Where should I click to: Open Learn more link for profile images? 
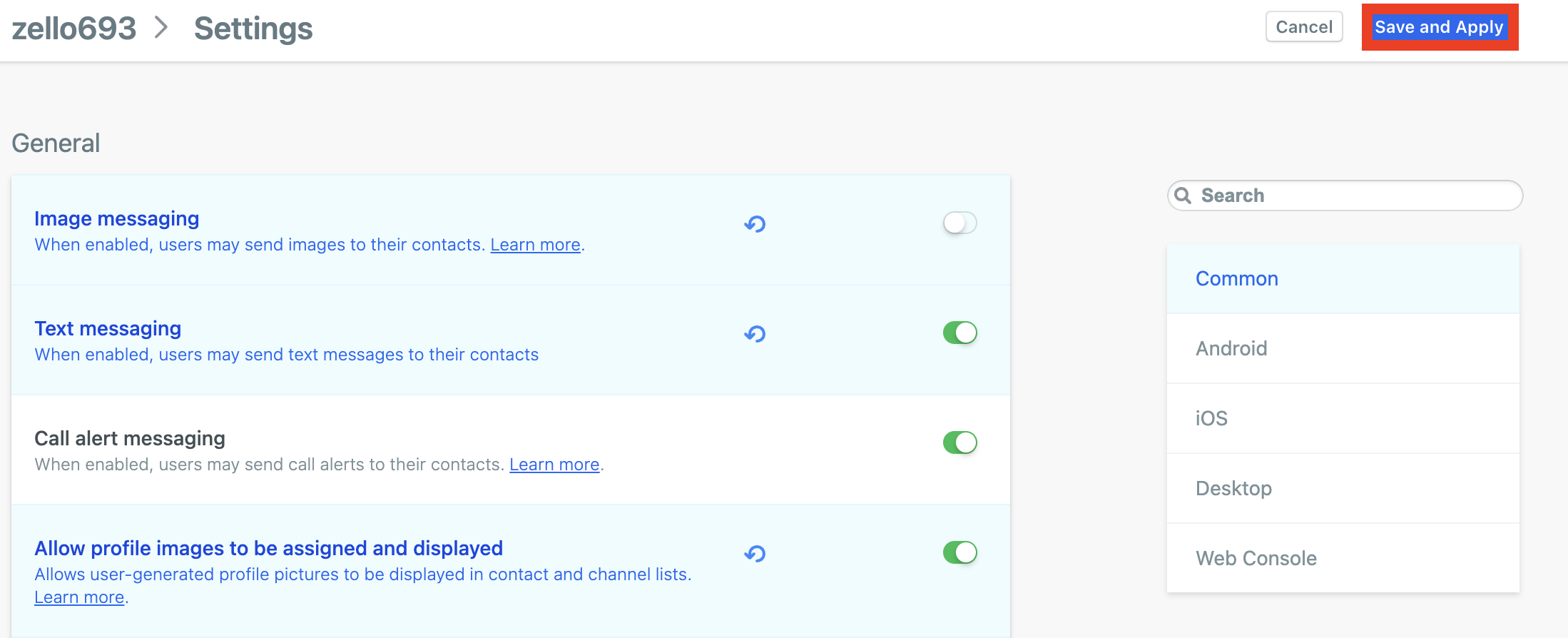click(79, 597)
